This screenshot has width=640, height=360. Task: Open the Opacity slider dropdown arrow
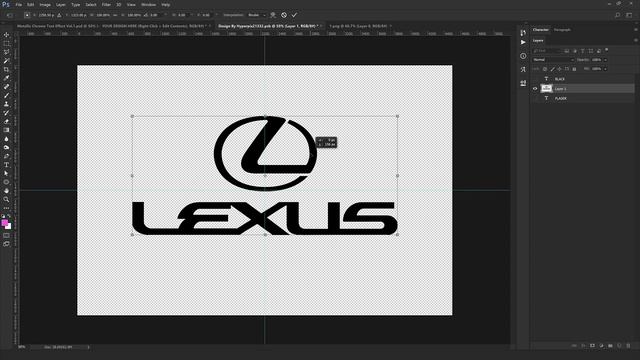pyautogui.click(x=605, y=60)
